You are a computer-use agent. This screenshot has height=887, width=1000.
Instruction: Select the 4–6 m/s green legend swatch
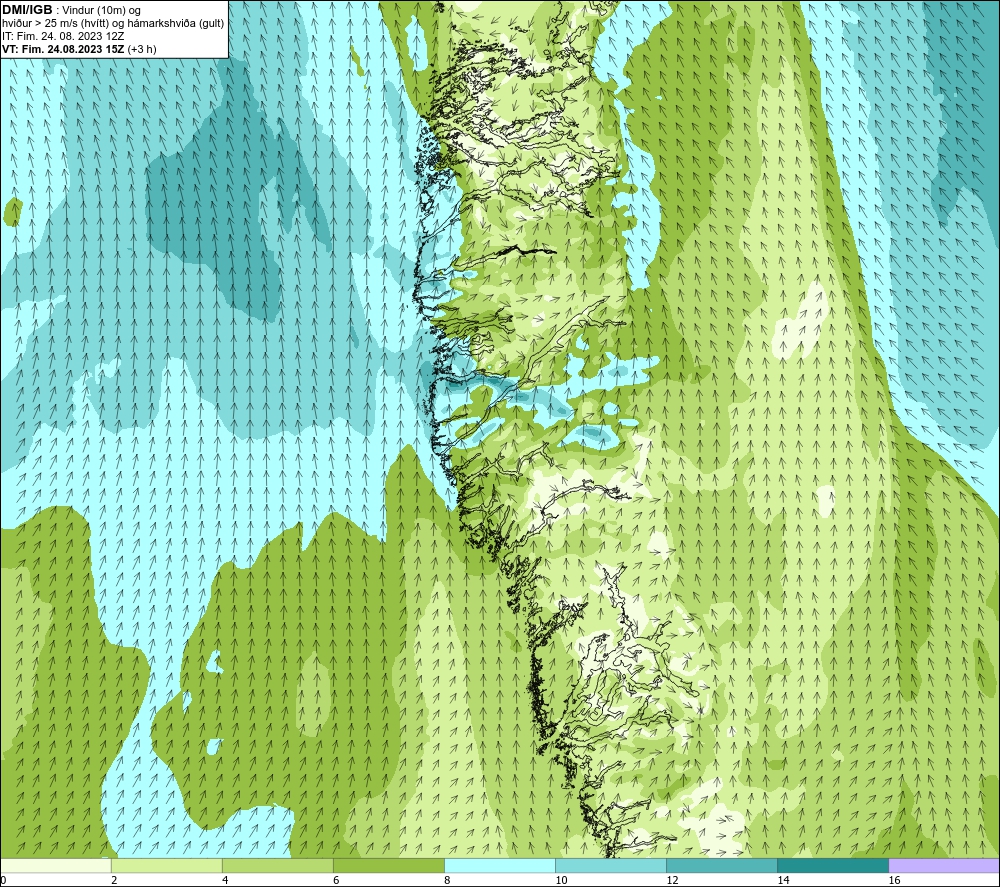click(277, 865)
